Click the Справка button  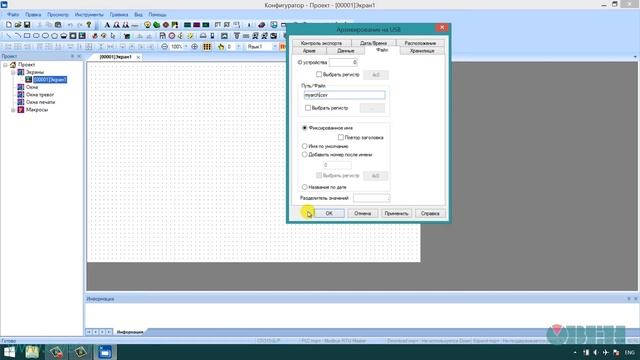pos(430,213)
